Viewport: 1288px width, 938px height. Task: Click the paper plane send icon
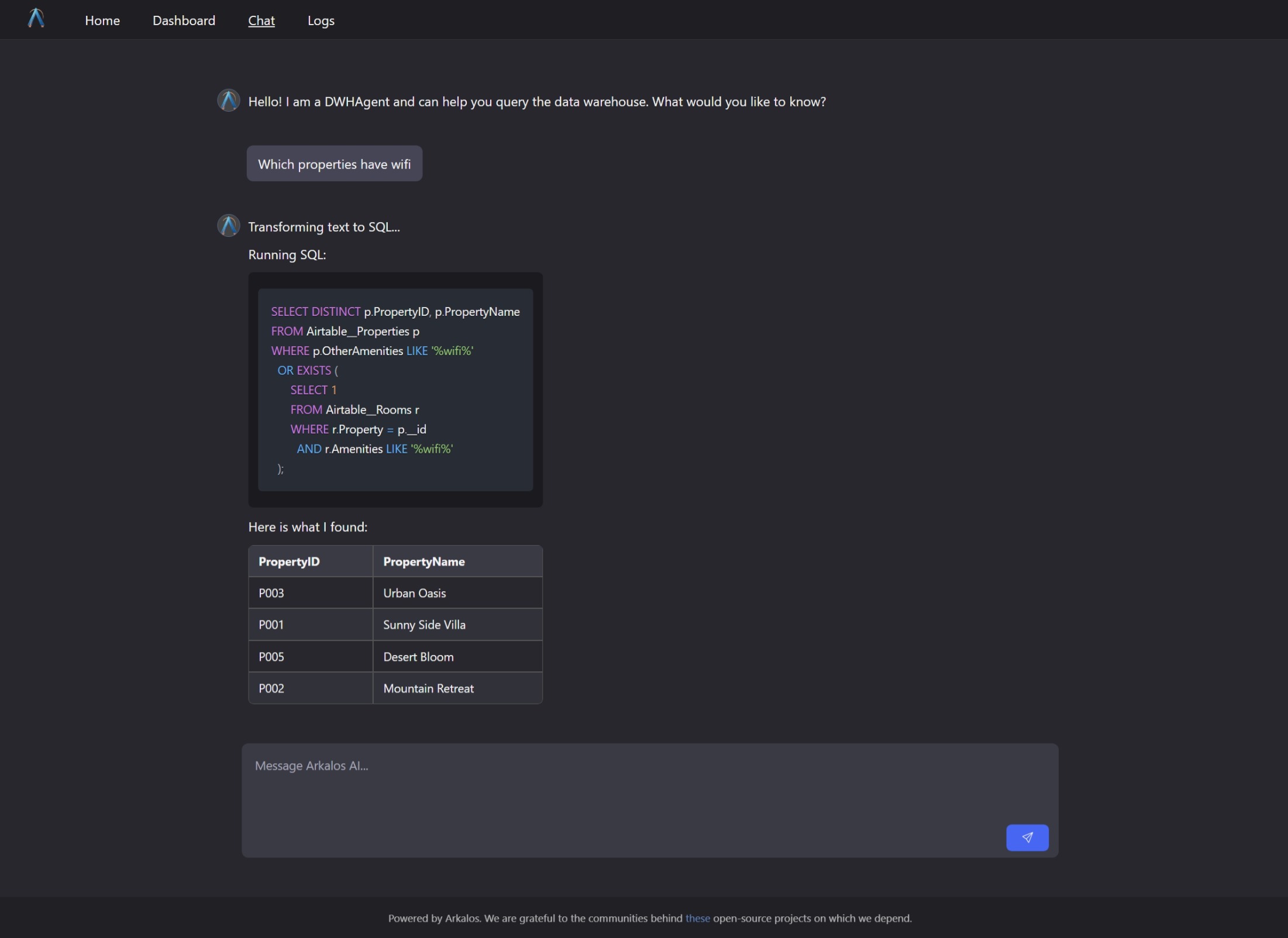(x=1027, y=837)
